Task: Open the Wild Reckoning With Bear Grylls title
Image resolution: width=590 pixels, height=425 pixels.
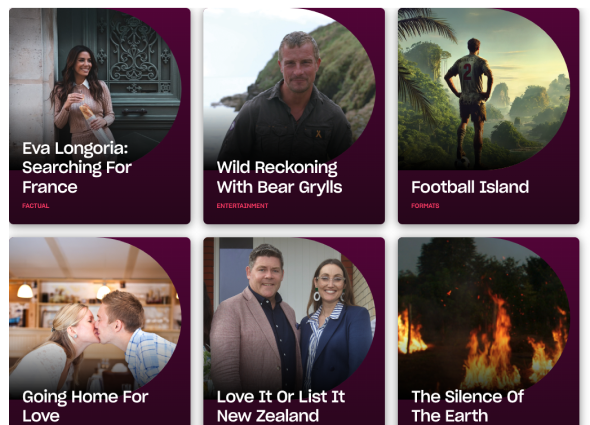Action: pos(279,177)
